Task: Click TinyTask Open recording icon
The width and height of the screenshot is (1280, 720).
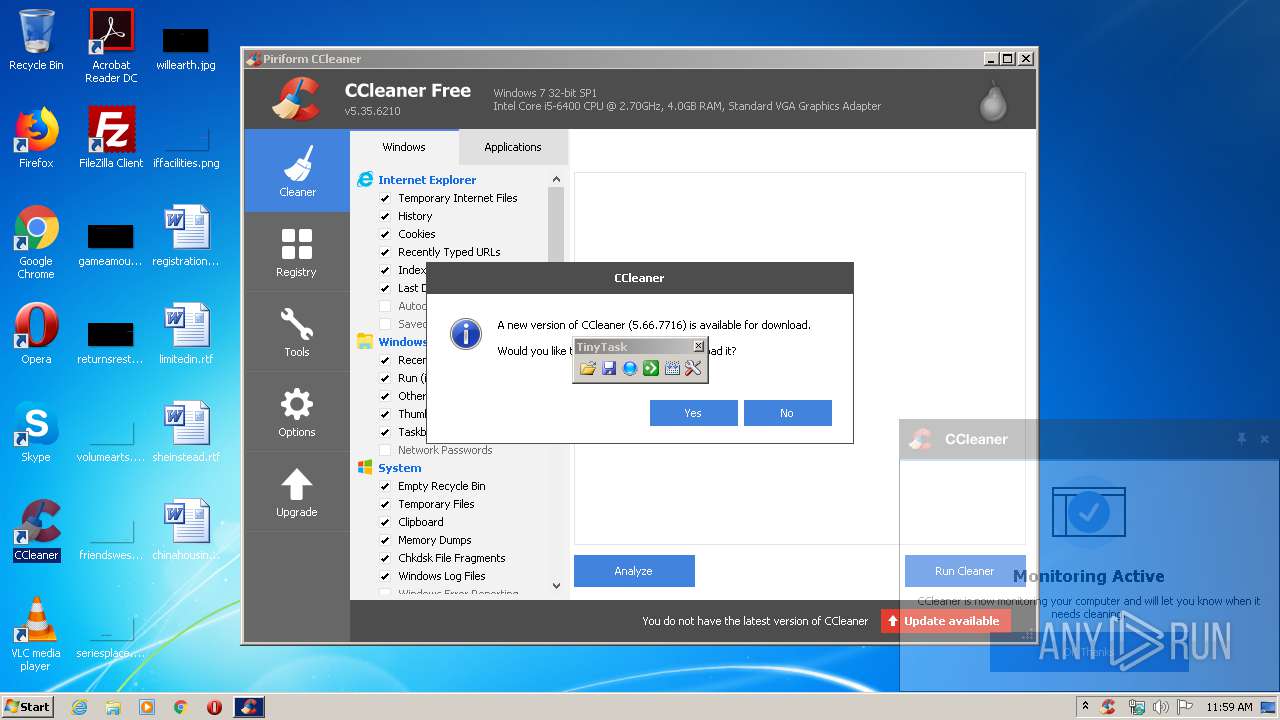Action: [587, 369]
